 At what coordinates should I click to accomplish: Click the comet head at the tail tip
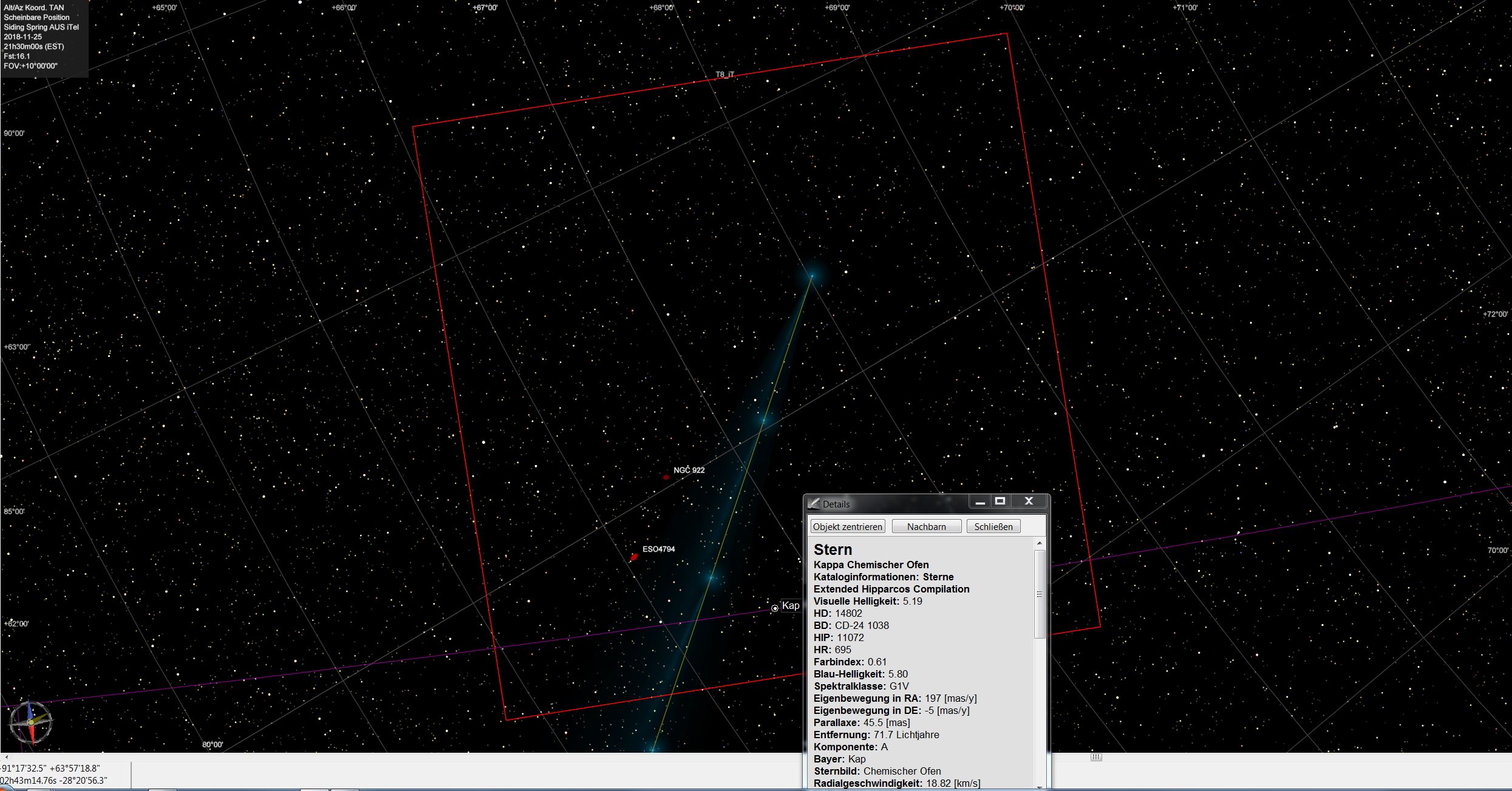pyautogui.click(x=811, y=276)
